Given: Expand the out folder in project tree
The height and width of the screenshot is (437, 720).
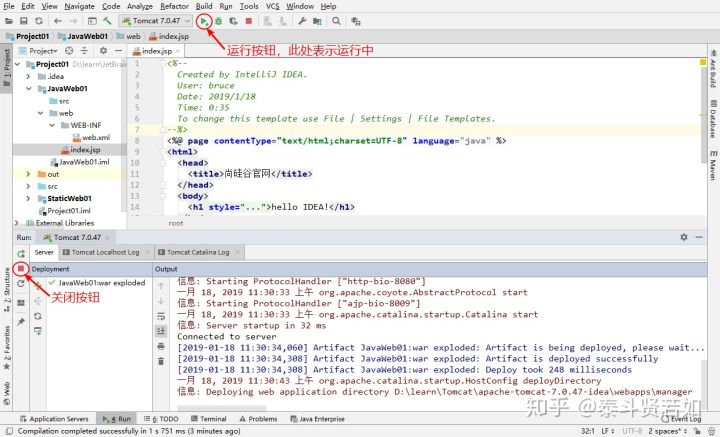Looking at the screenshot, I should [27, 174].
